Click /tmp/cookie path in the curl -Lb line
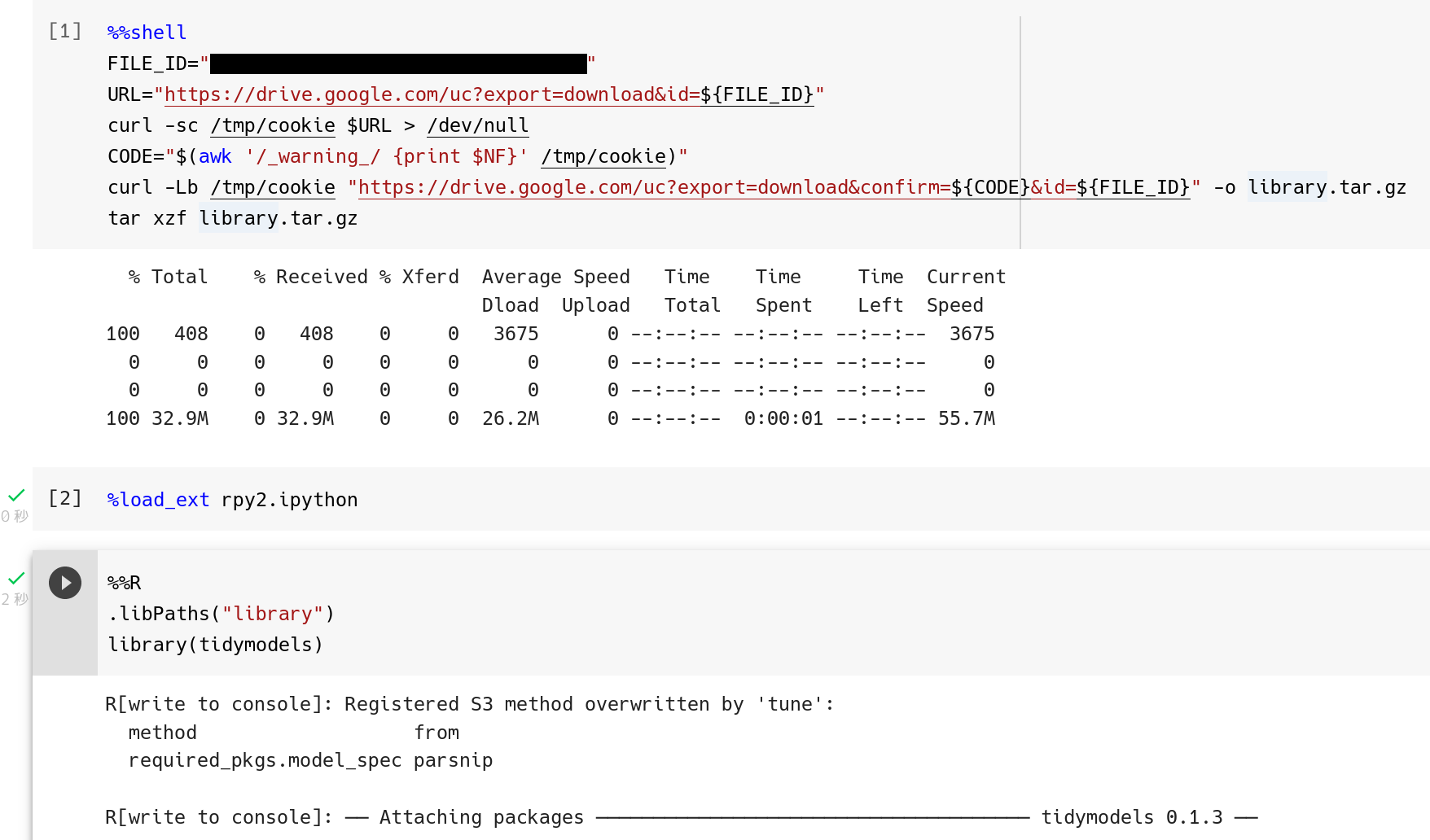 click(273, 187)
